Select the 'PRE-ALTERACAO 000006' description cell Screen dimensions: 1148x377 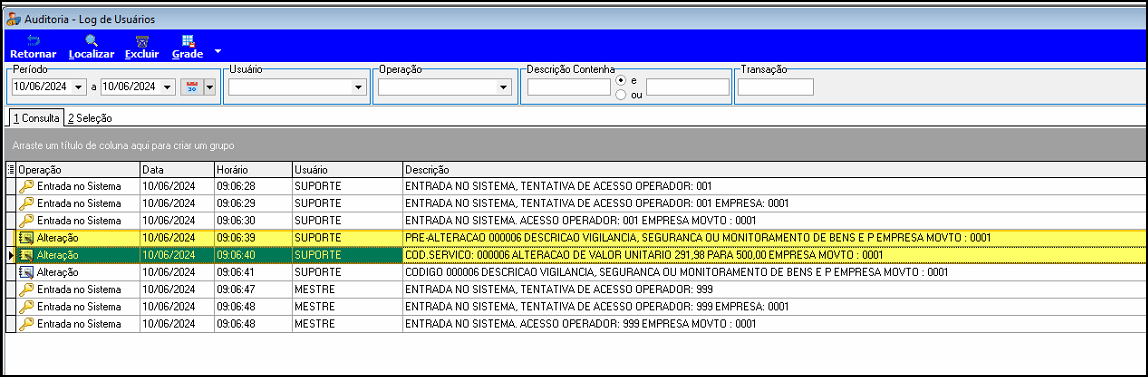tap(775, 237)
